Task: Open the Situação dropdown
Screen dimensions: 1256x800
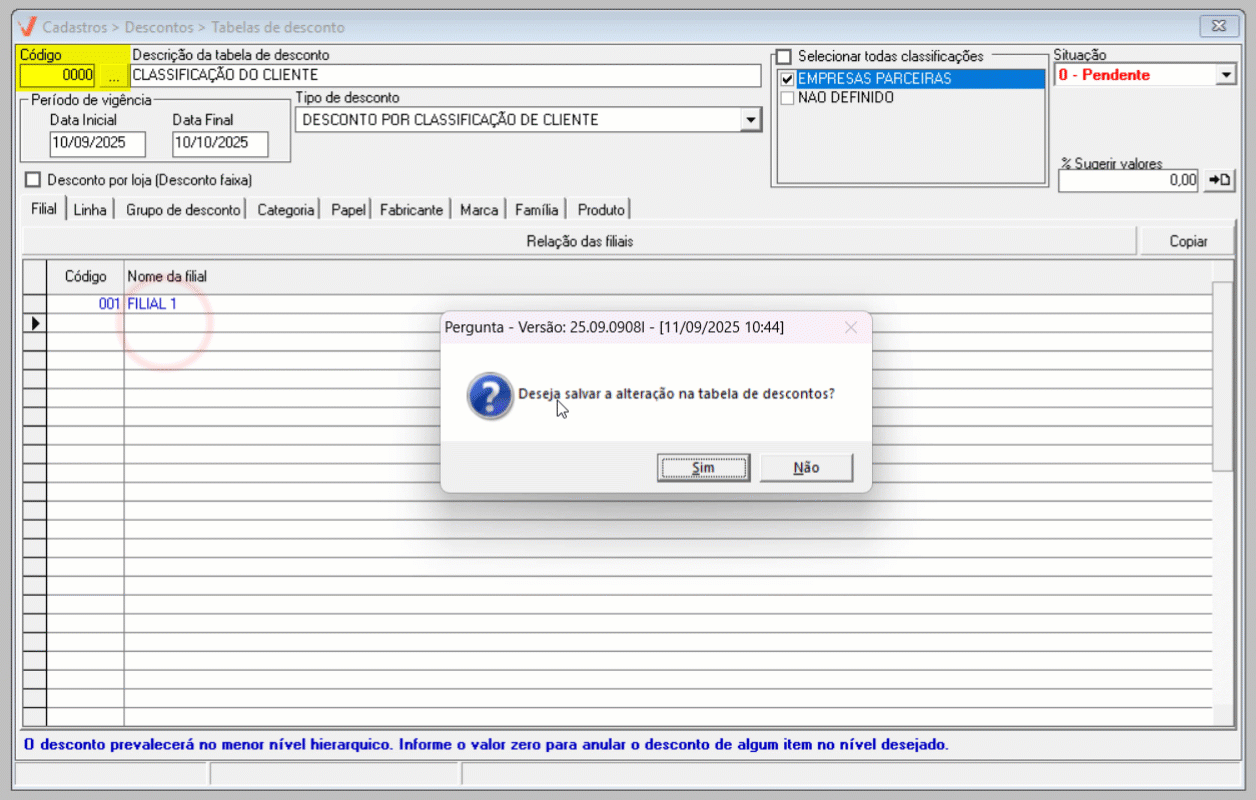Action: tap(1227, 75)
